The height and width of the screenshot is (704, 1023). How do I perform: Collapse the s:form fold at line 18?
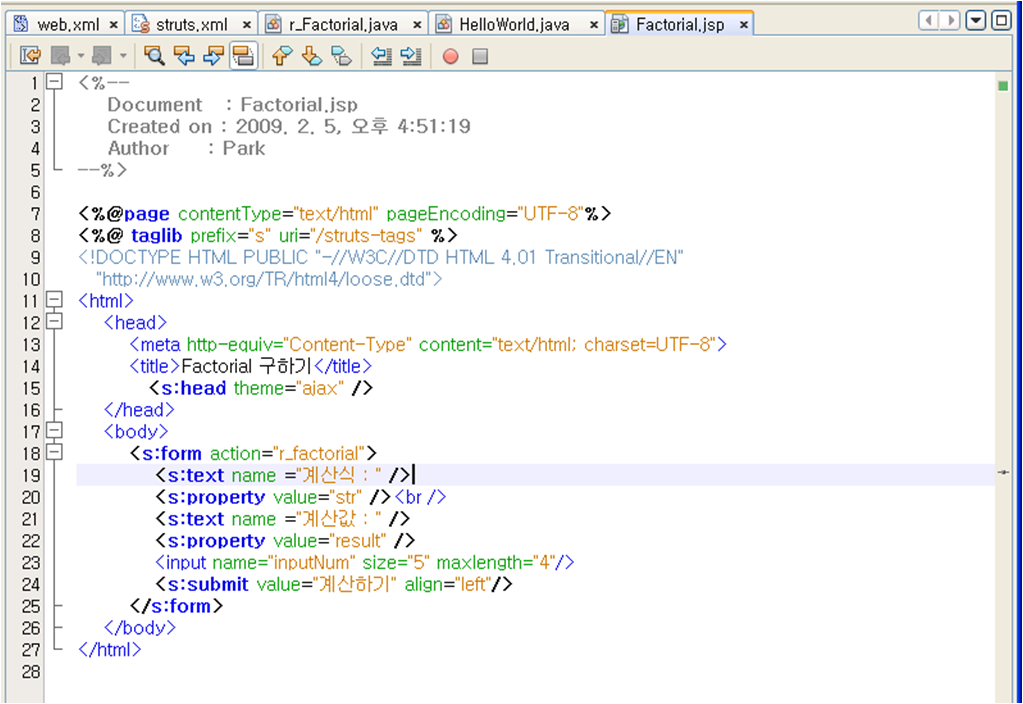pos(54,453)
